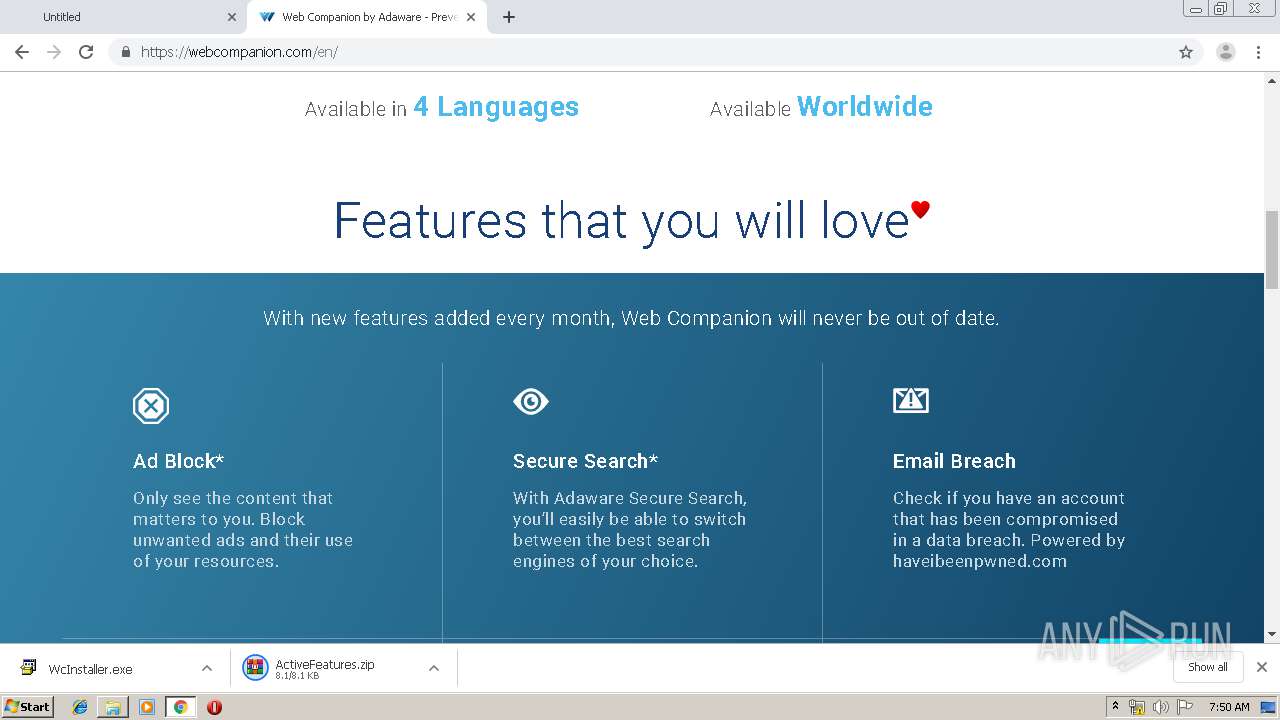This screenshot has height=720, width=1280.
Task: Expand WcInstaller.exe download options
Action: [x=206, y=668]
